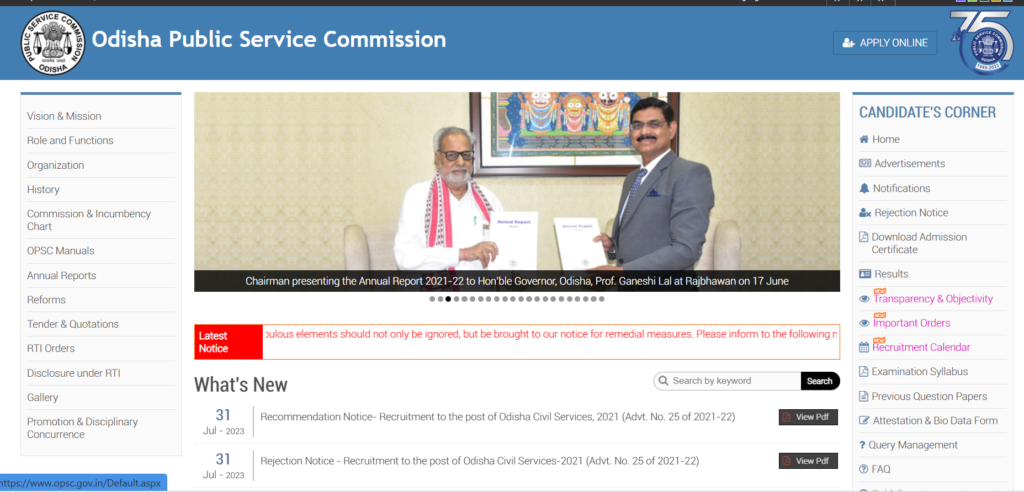
Task: Open the Apply Online button
Action: 885,42
